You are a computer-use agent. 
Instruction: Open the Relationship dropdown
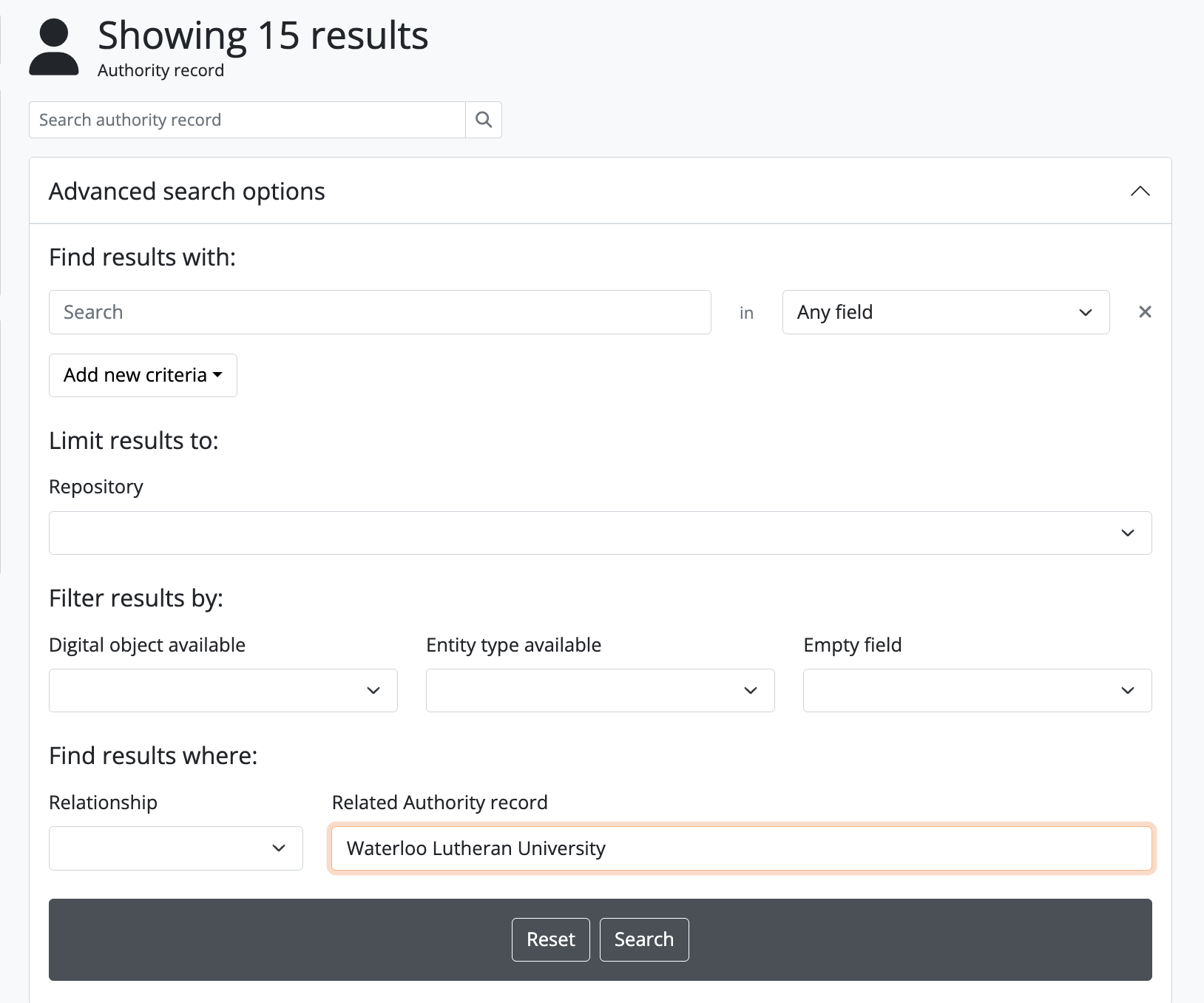tap(176, 848)
